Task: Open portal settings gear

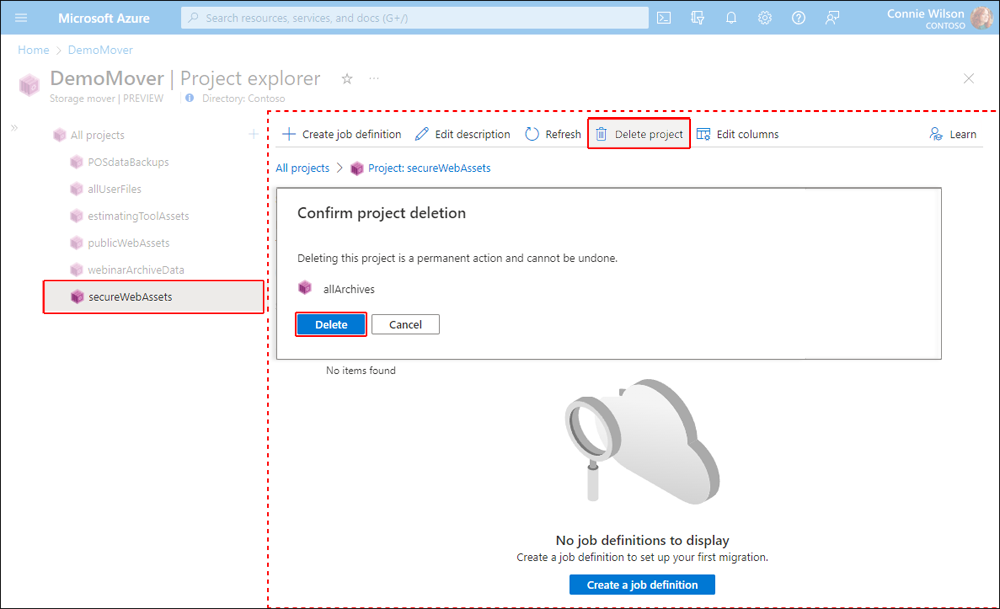Action: [765, 18]
